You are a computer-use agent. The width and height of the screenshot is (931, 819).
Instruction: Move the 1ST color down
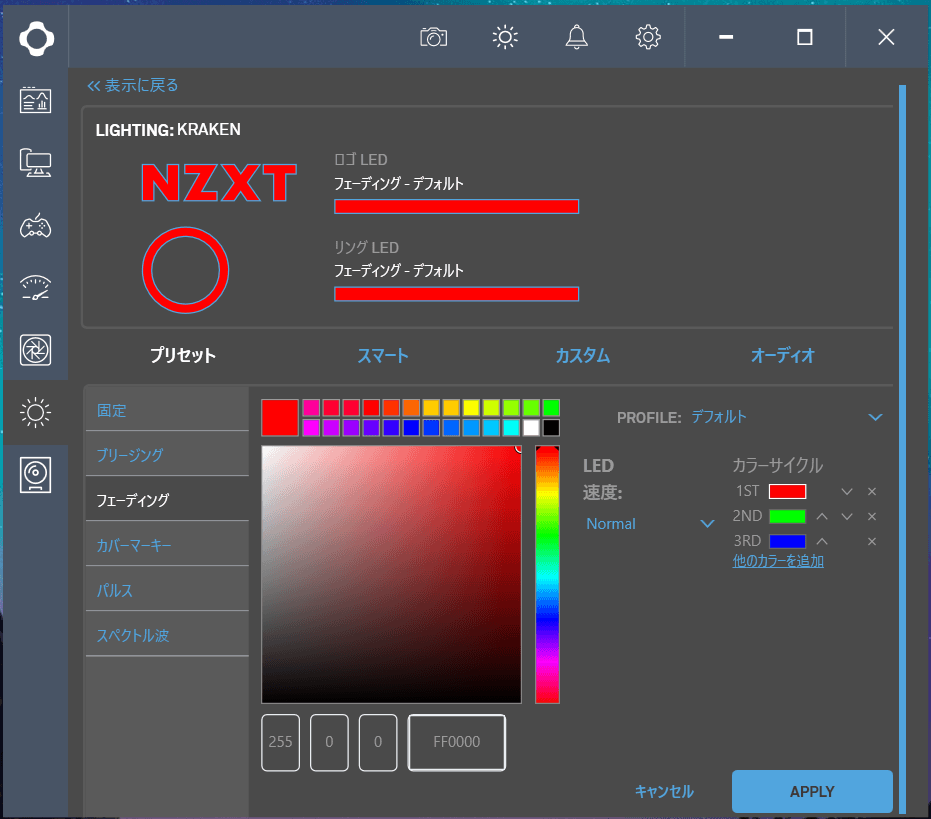click(x=847, y=492)
